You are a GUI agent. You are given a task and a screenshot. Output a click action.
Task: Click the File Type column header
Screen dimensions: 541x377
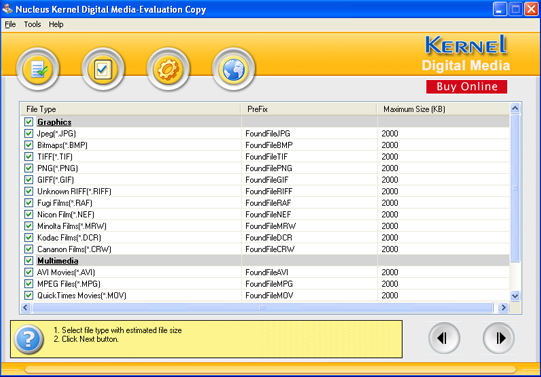tap(131, 109)
